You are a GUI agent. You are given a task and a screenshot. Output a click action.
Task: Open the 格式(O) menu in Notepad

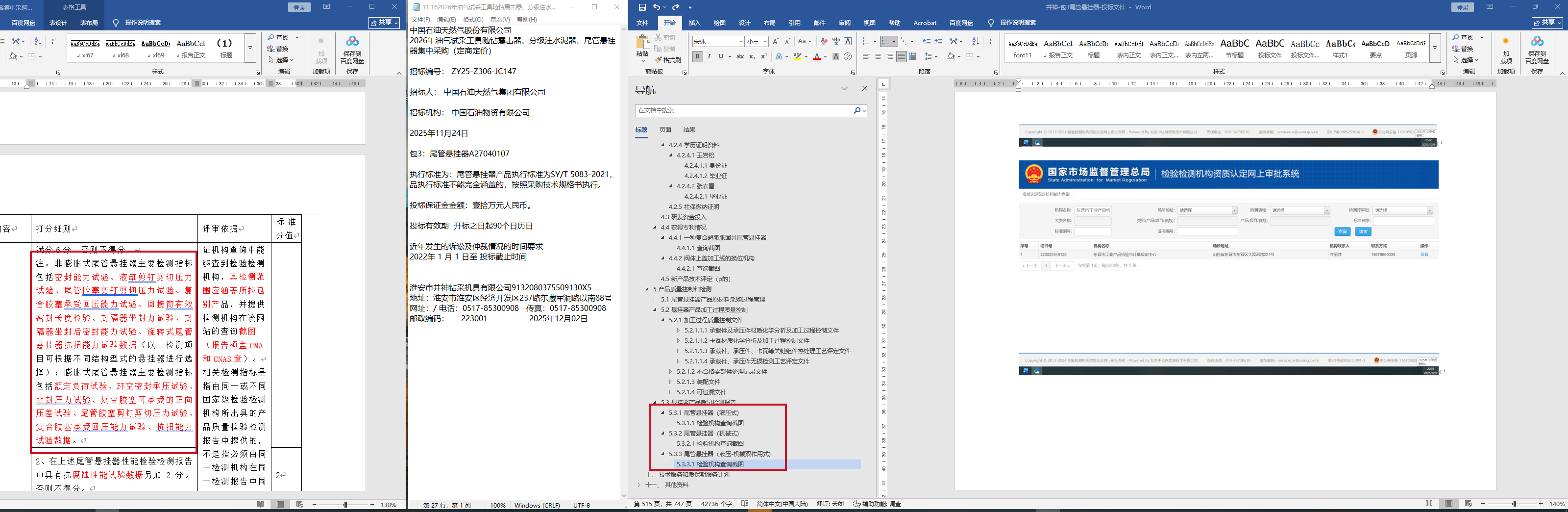pos(473,20)
